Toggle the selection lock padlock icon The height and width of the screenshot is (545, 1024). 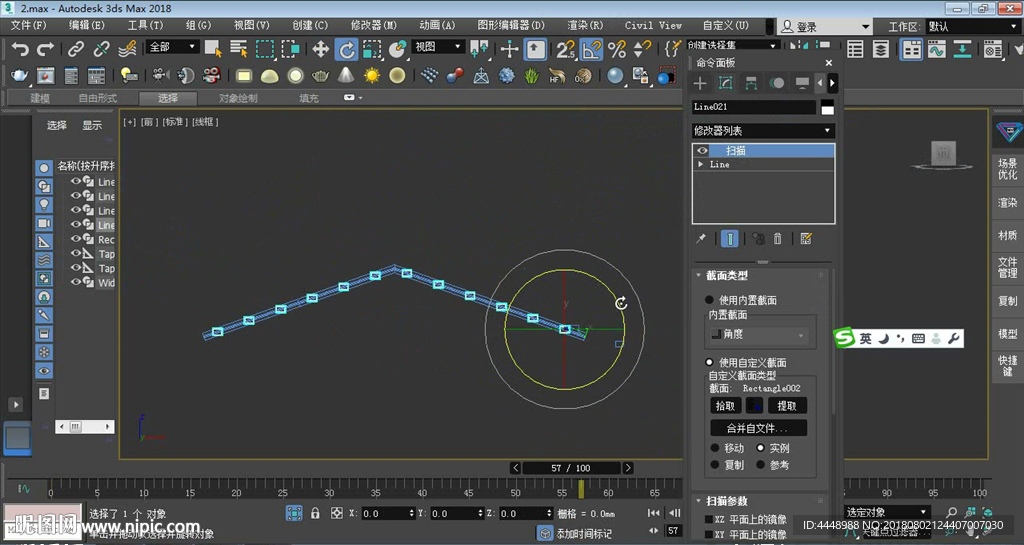pos(315,513)
